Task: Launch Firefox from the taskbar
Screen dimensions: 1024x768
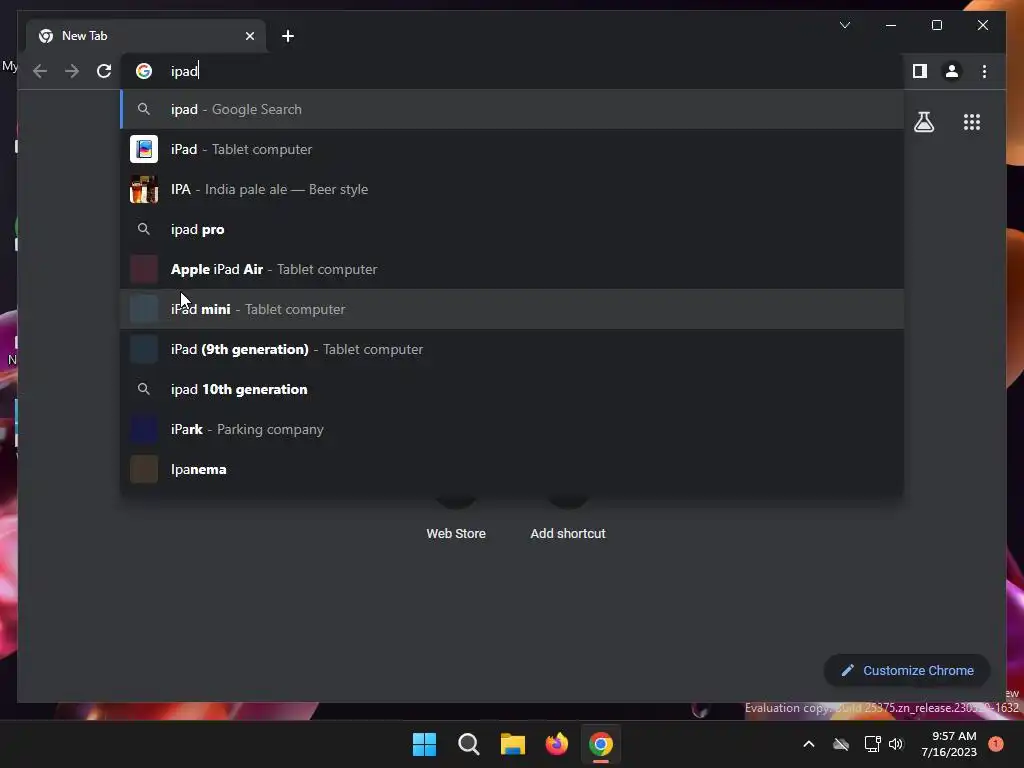Action: (556, 744)
